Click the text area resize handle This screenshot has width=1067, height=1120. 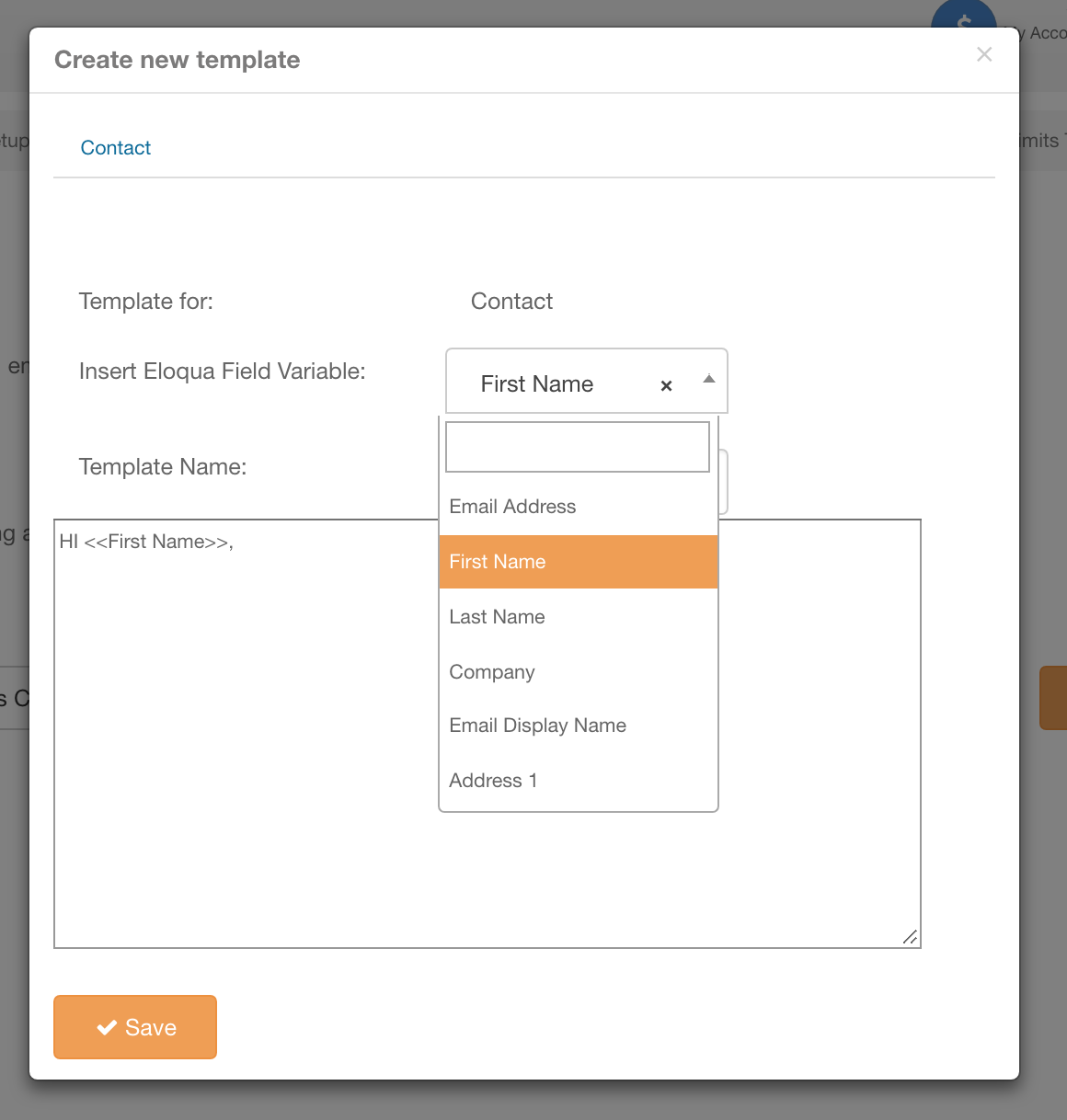pos(910,937)
